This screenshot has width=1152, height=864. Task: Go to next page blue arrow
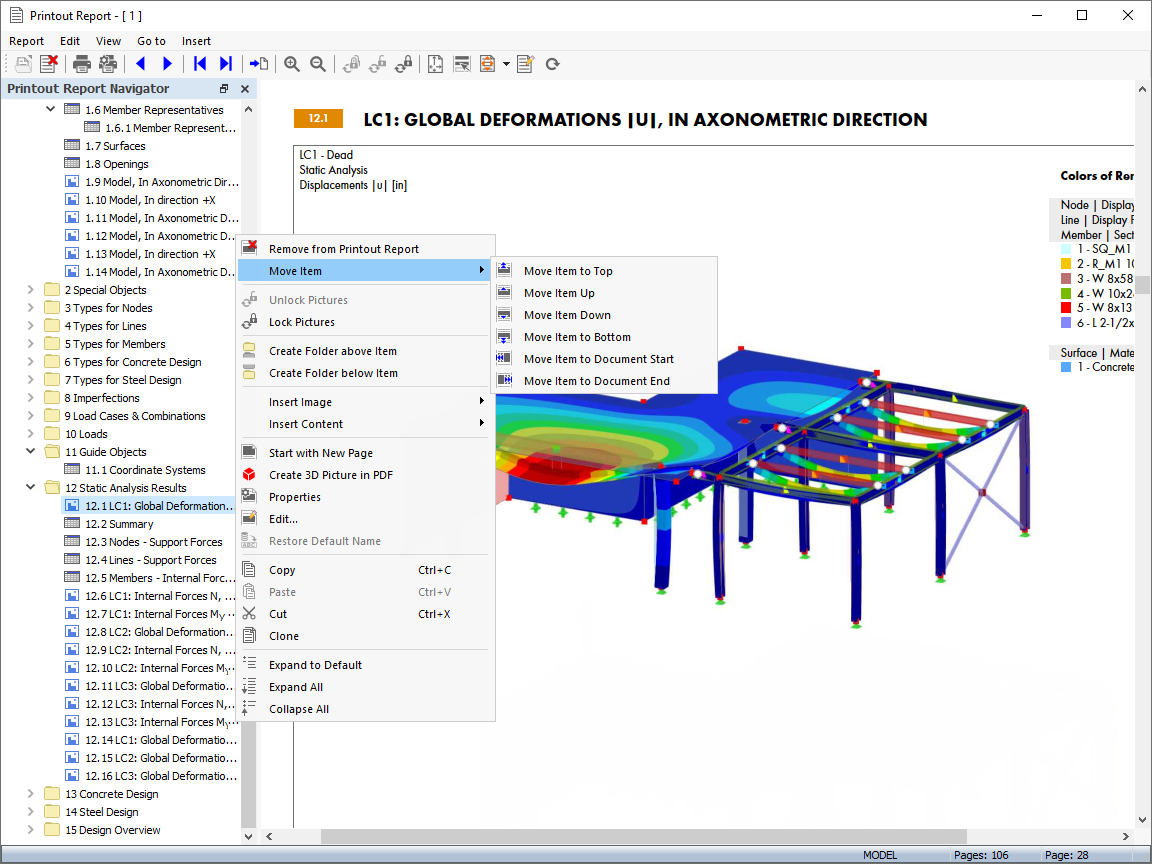[167, 64]
